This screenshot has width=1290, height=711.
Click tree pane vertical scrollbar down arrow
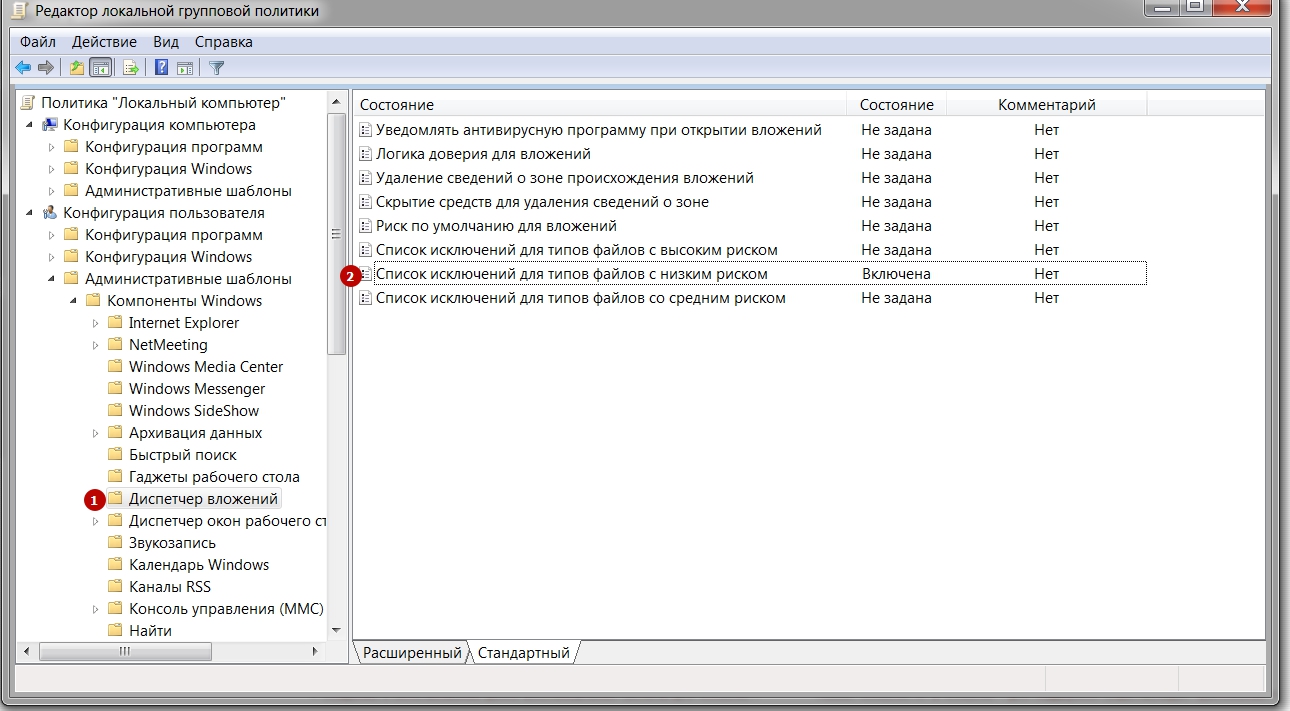coord(337,631)
